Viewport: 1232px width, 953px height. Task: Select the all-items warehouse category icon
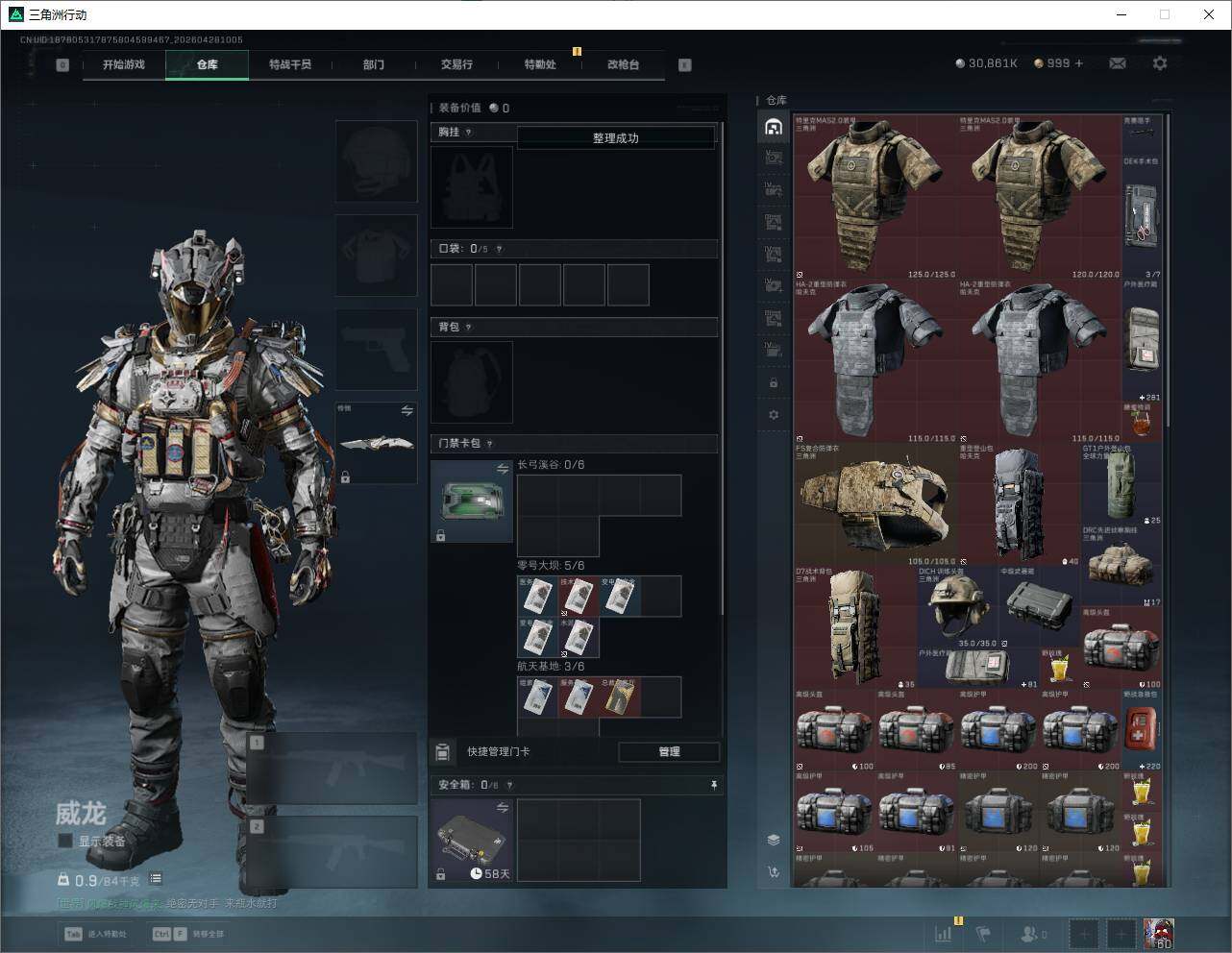point(774,127)
